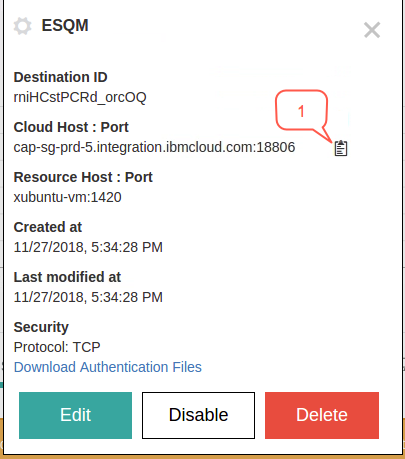
Task: Click the Protocol: TCP text
Action: [x=57, y=347]
